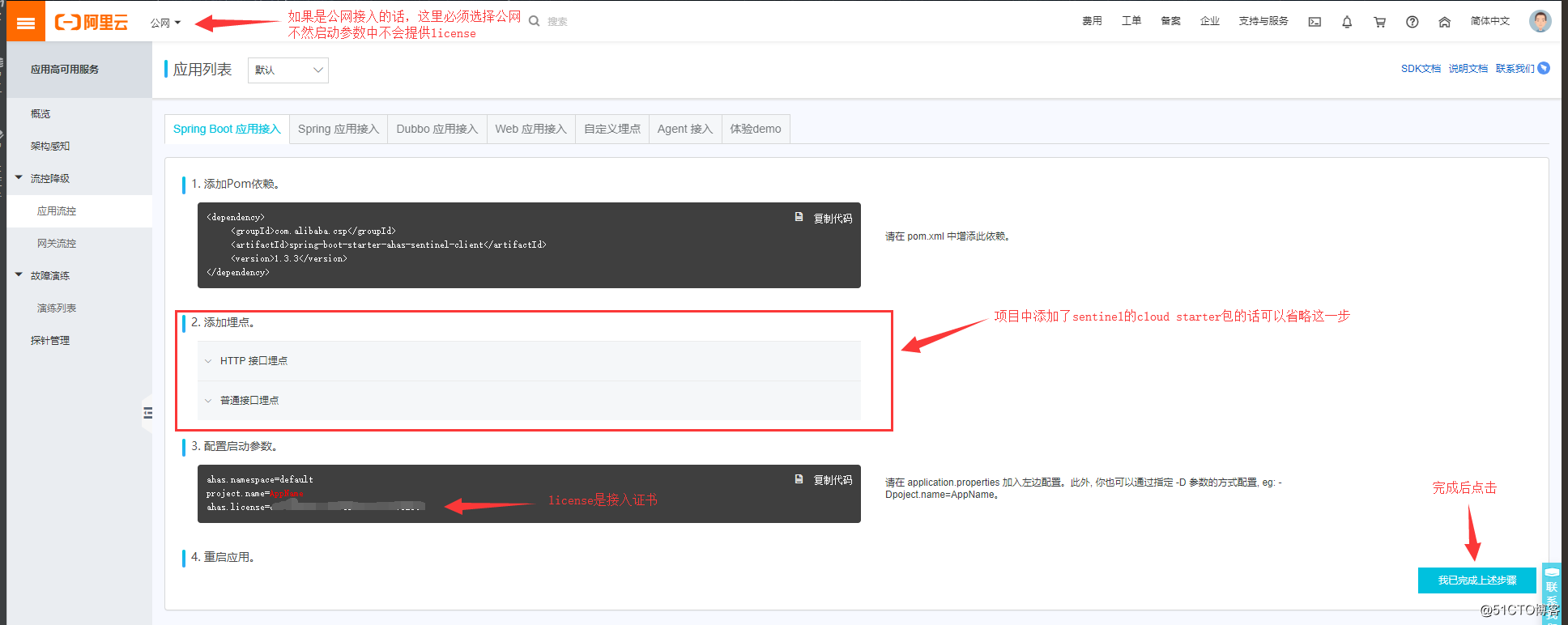The height and width of the screenshot is (625, 1568).
Task: Switch to 自定义埋点 tab
Action: pos(612,129)
